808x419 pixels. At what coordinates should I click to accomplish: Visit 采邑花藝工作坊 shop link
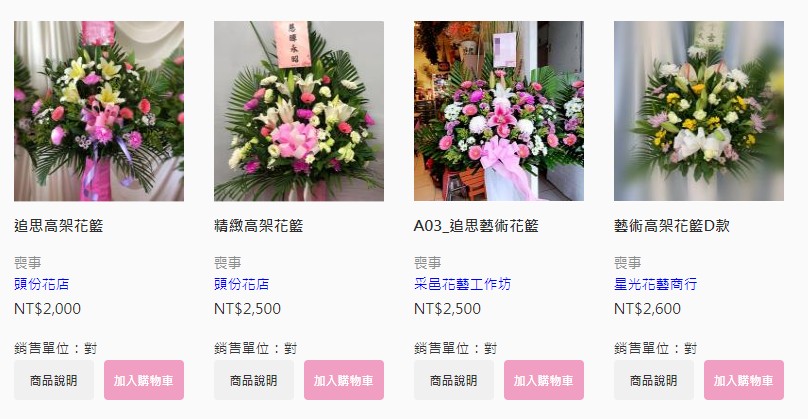tap(462, 284)
